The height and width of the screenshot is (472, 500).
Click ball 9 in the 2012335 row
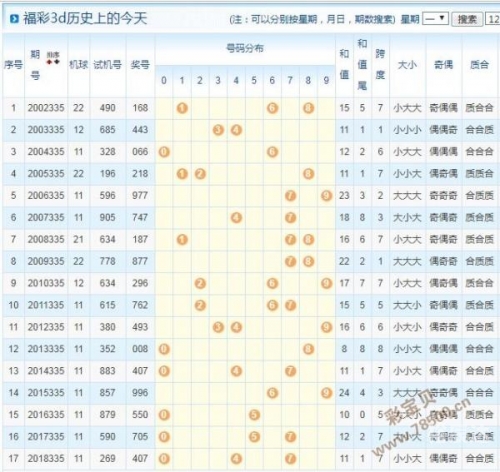[x=327, y=327]
